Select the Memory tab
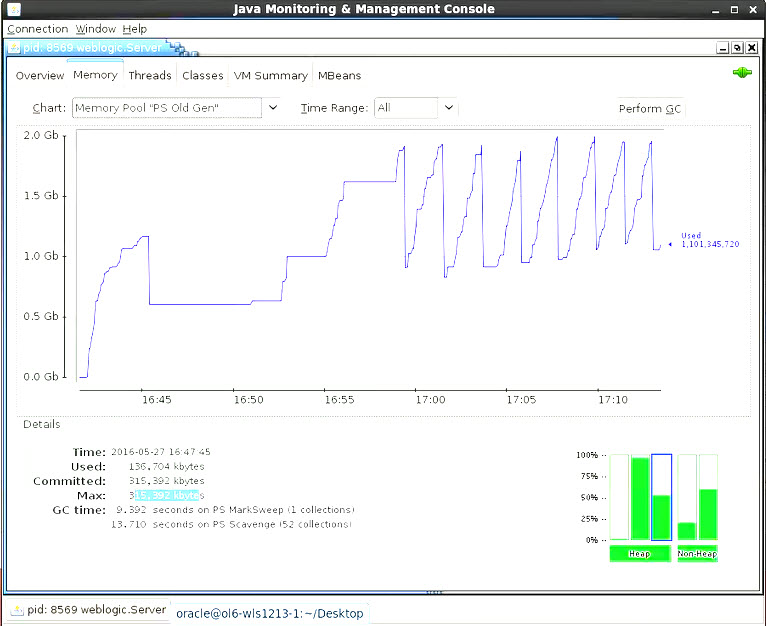Viewport: 766px width, 626px height. click(95, 75)
